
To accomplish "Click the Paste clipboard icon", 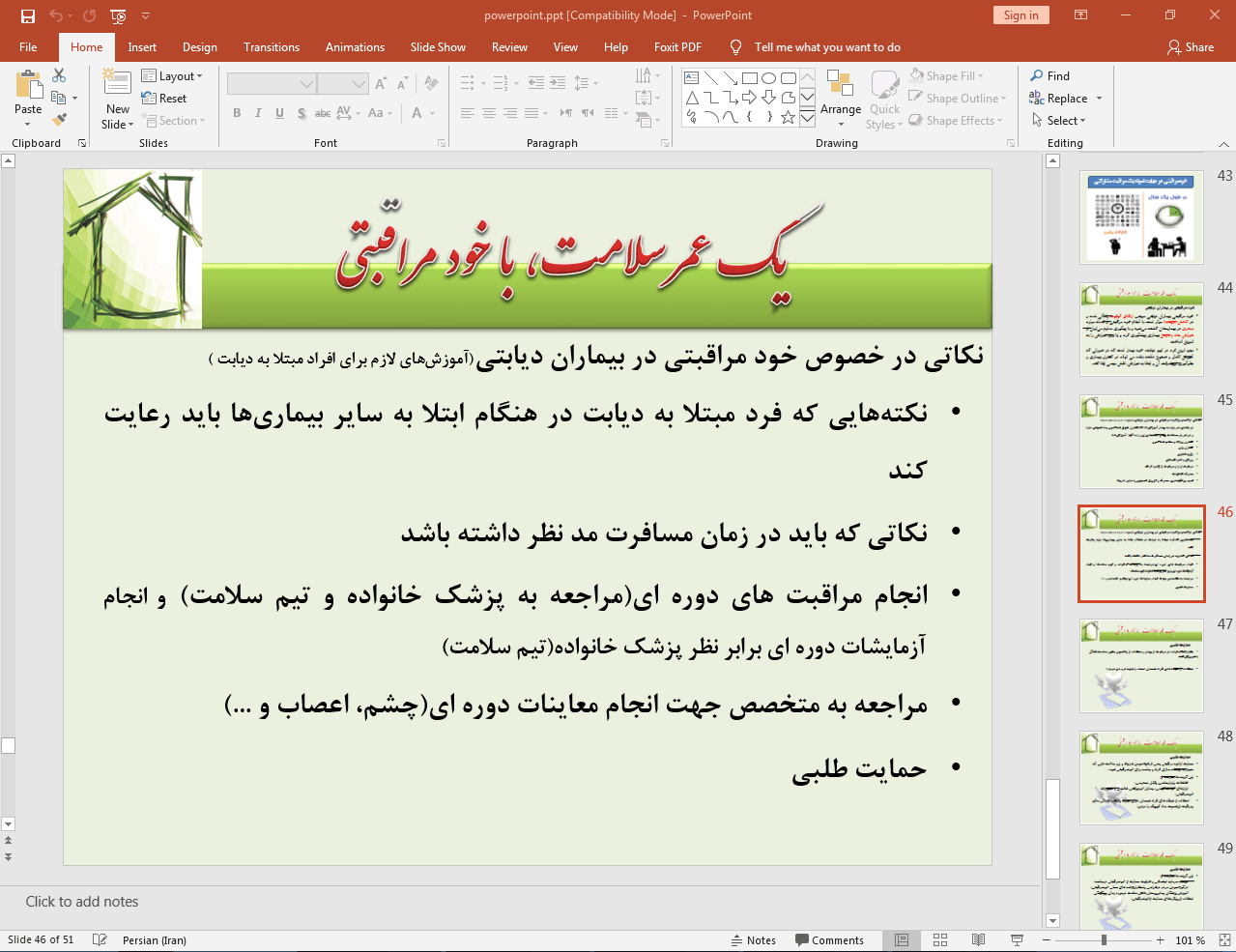I will (28, 85).
